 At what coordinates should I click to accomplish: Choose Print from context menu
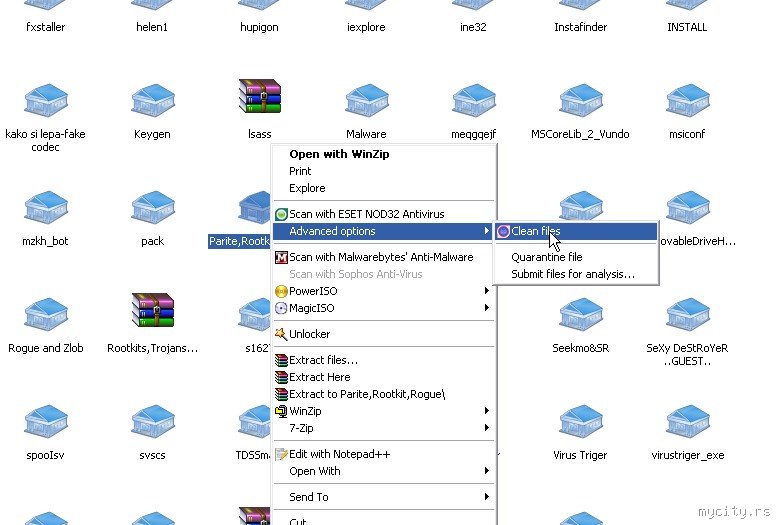click(x=384, y=171)
